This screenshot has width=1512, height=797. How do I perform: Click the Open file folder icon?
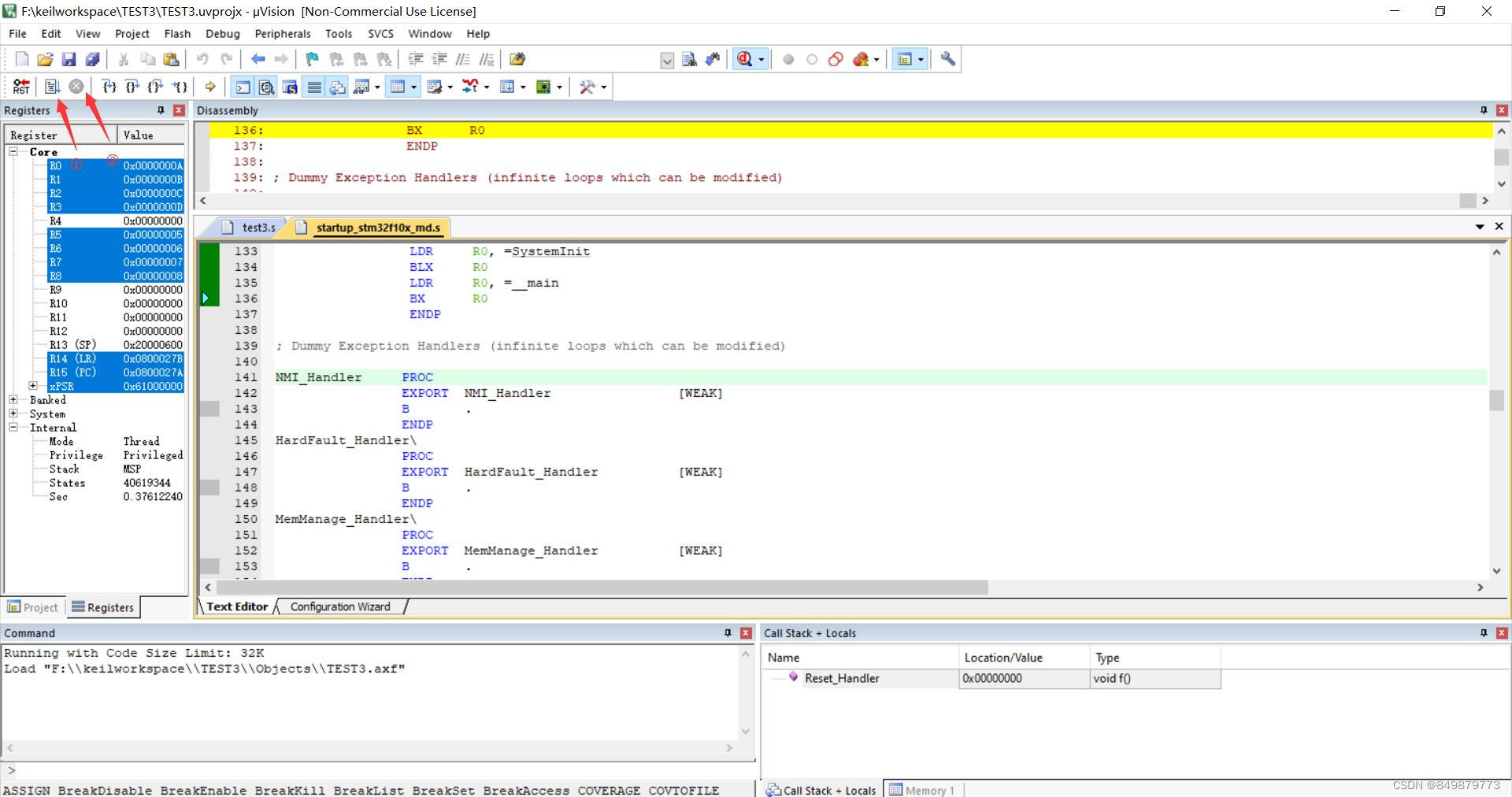click(x=46, y=59)
